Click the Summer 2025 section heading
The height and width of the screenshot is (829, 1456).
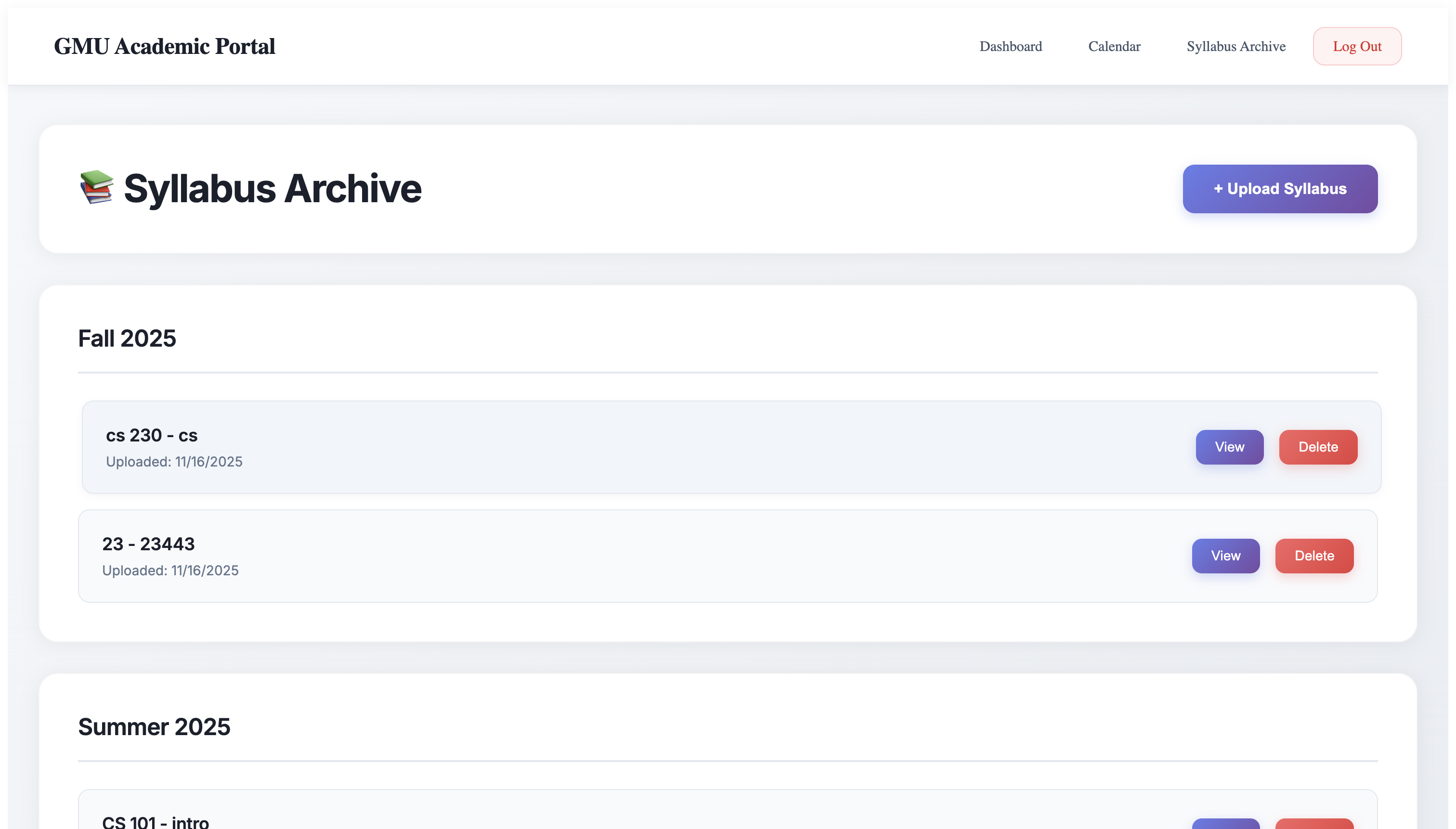click(x=154, y=726)
